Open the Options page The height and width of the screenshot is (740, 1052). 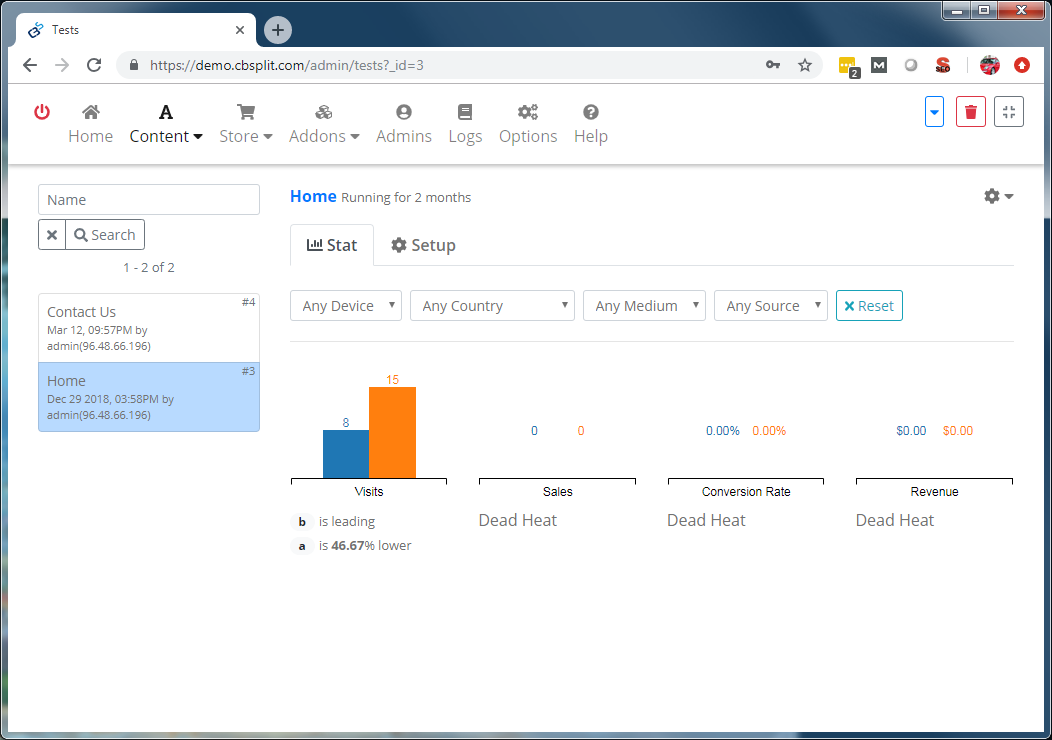(528, 124)
